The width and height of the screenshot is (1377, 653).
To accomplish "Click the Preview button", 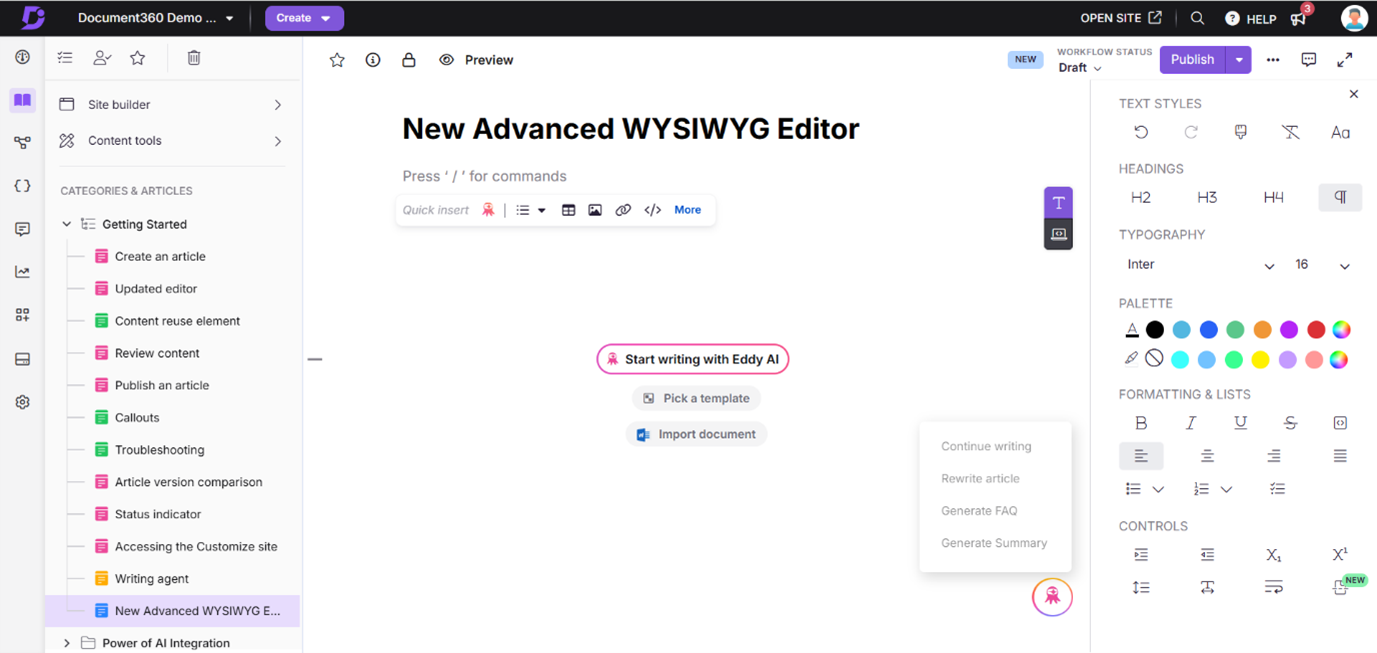I will [x=476, y=60].
